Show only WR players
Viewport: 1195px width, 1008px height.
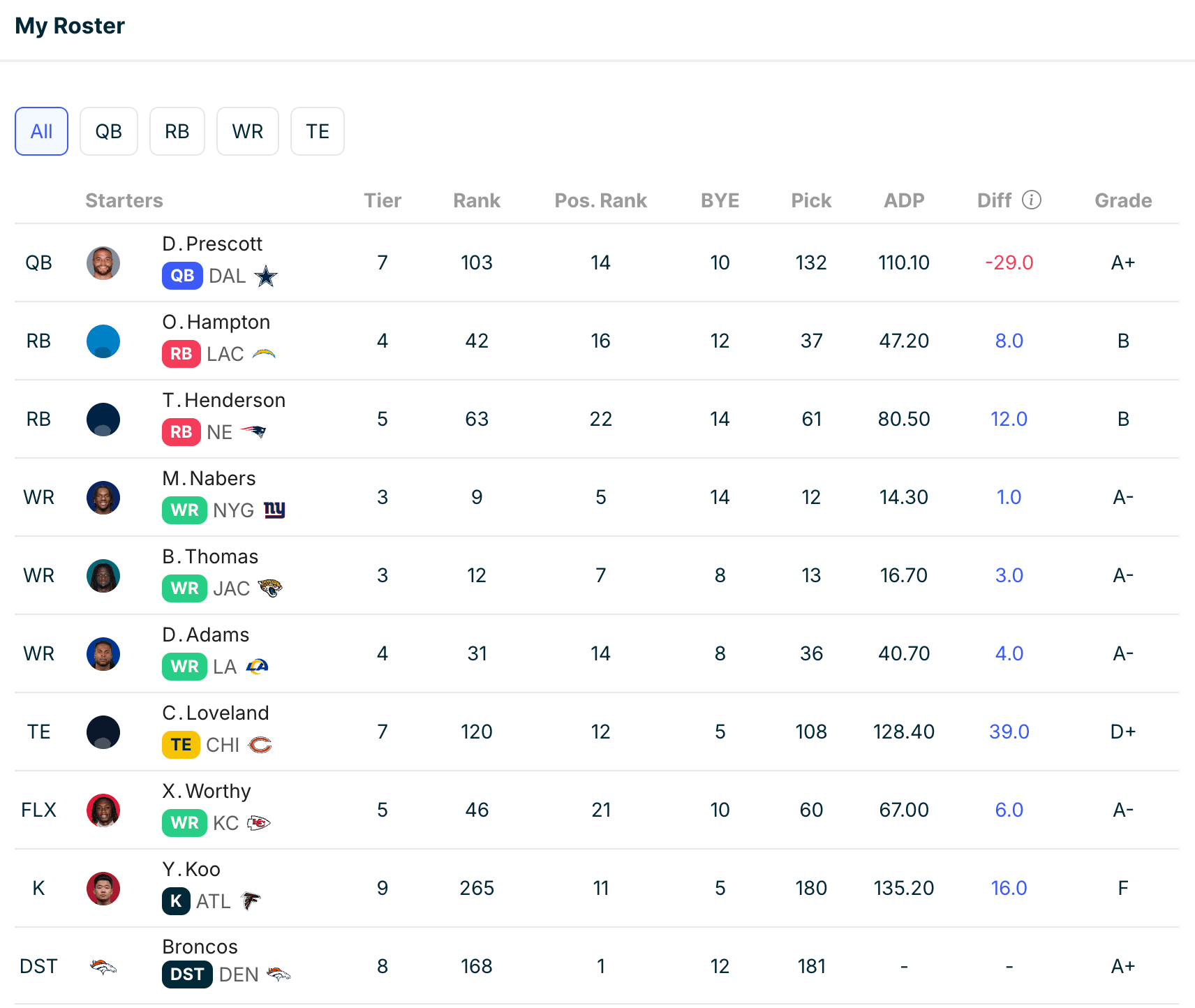pyautogui.click(x=247, y=131)
